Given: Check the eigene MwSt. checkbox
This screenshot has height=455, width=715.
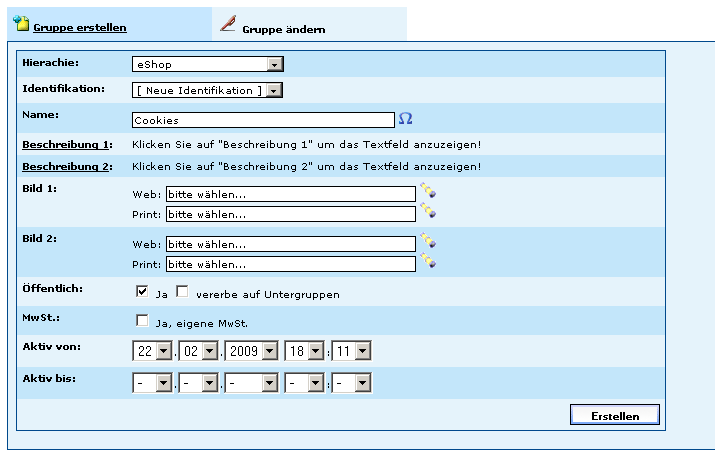Looking at the screenshot, I should pos(142,321).
